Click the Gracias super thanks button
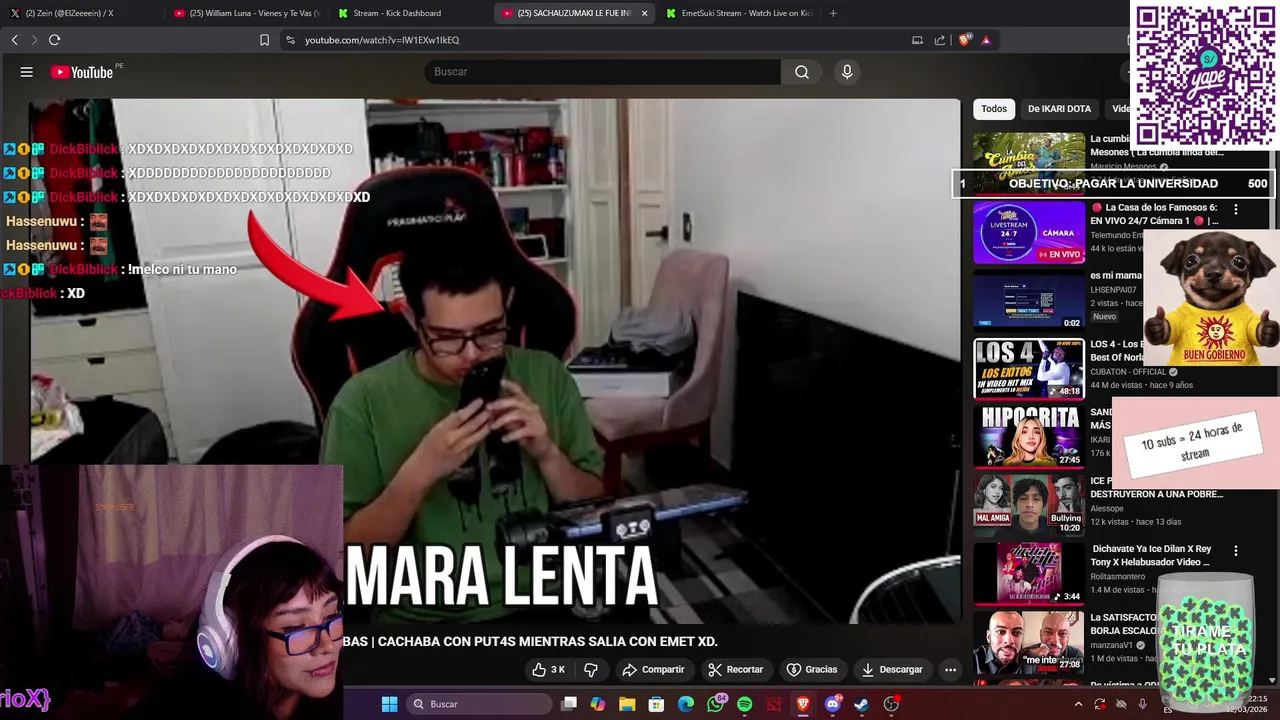The width and height of the screenshot is (1280, 720). [x=812, y=669]
